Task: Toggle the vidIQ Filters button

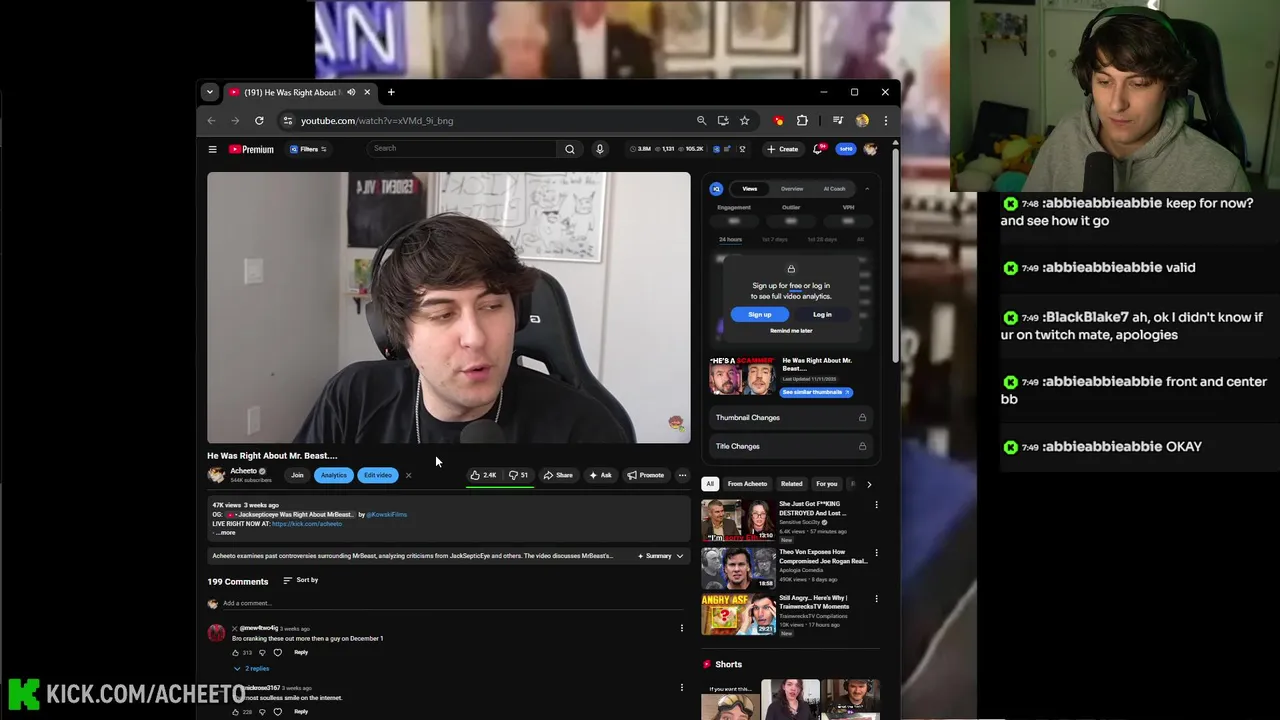Action: point(308,149)
